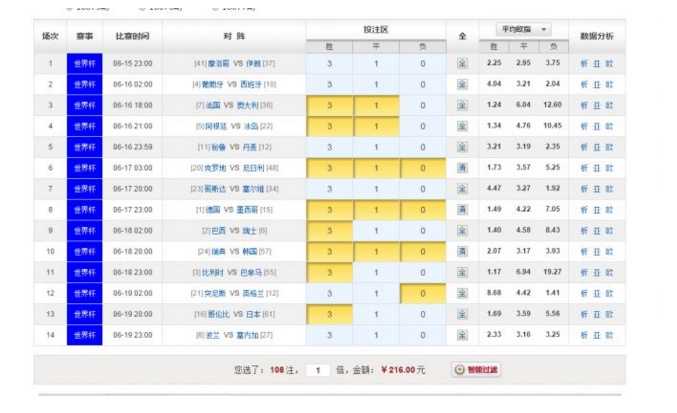677x413 pixels.
Task: Click the 清 clear icon for match 10
Action: (462, 252)
